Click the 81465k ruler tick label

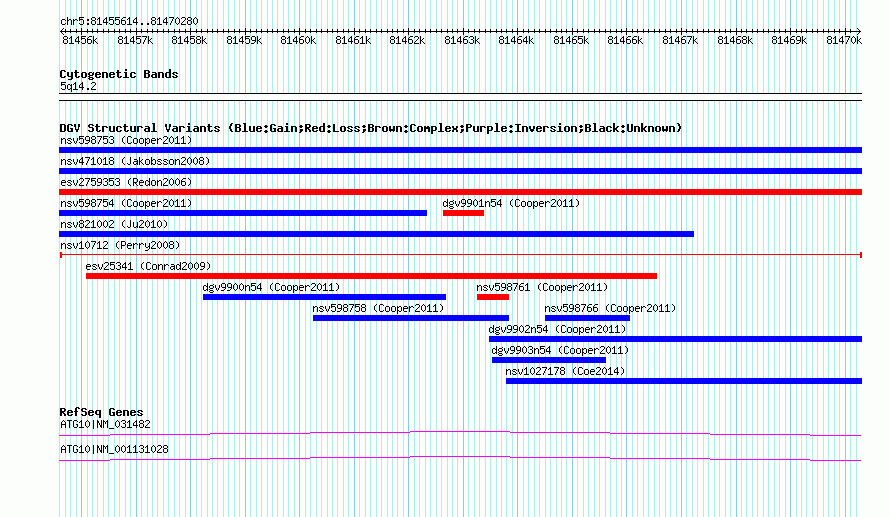click(571, 40)
